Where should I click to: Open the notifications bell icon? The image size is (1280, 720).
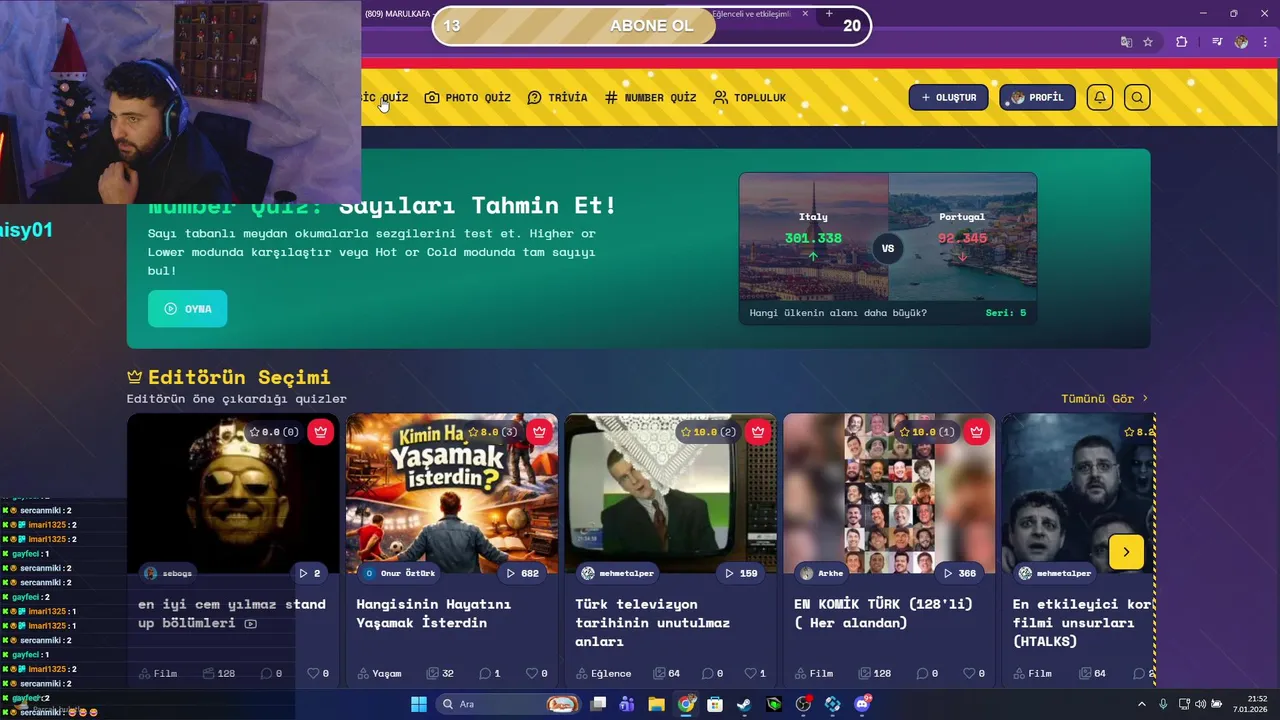point(1100,97)
